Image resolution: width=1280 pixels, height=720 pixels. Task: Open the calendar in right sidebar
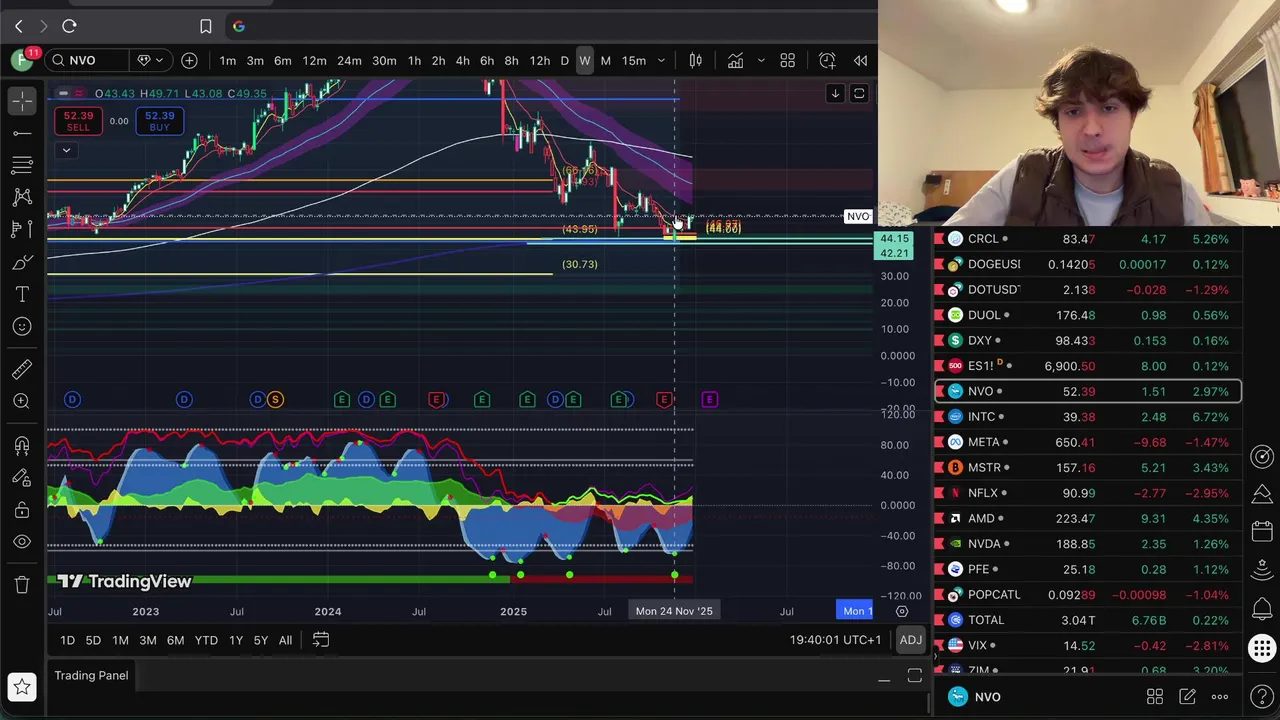(x=1262, y=531)
